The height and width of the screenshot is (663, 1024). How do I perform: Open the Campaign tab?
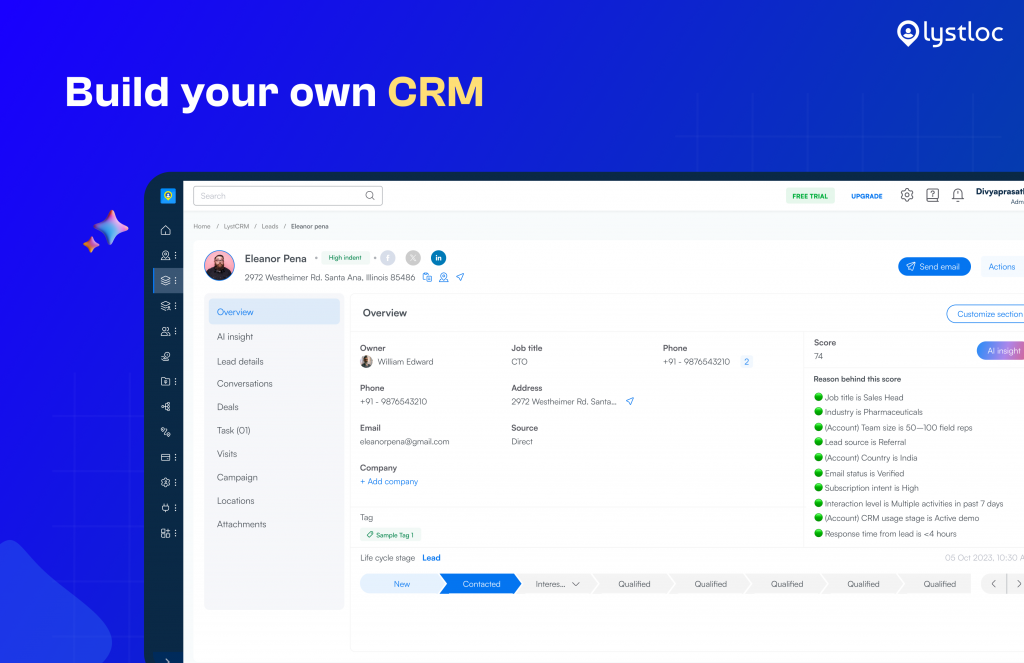click(x=237, y=477)
